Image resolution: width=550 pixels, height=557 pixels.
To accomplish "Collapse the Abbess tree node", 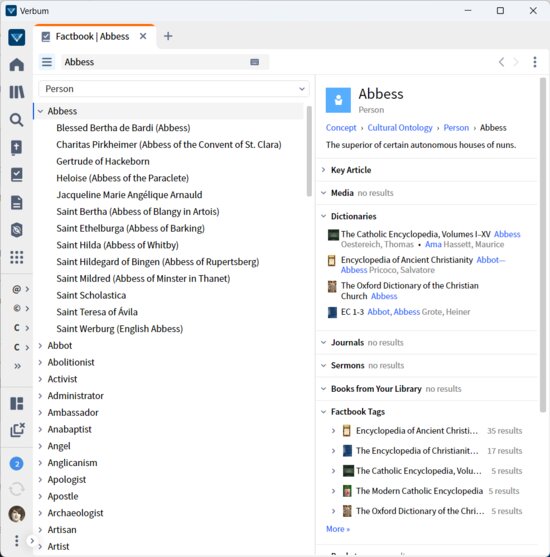I will point(41,111).
